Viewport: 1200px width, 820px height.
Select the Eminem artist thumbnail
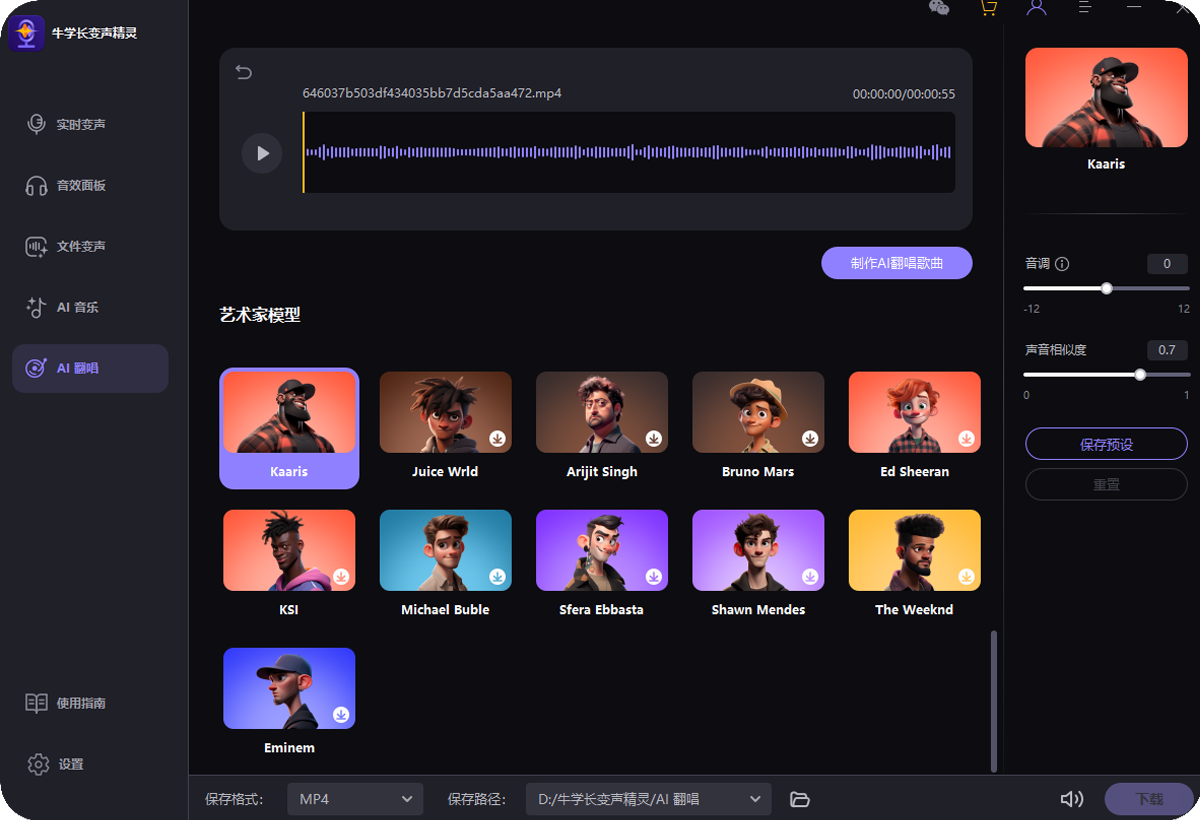tap(289, 688)
